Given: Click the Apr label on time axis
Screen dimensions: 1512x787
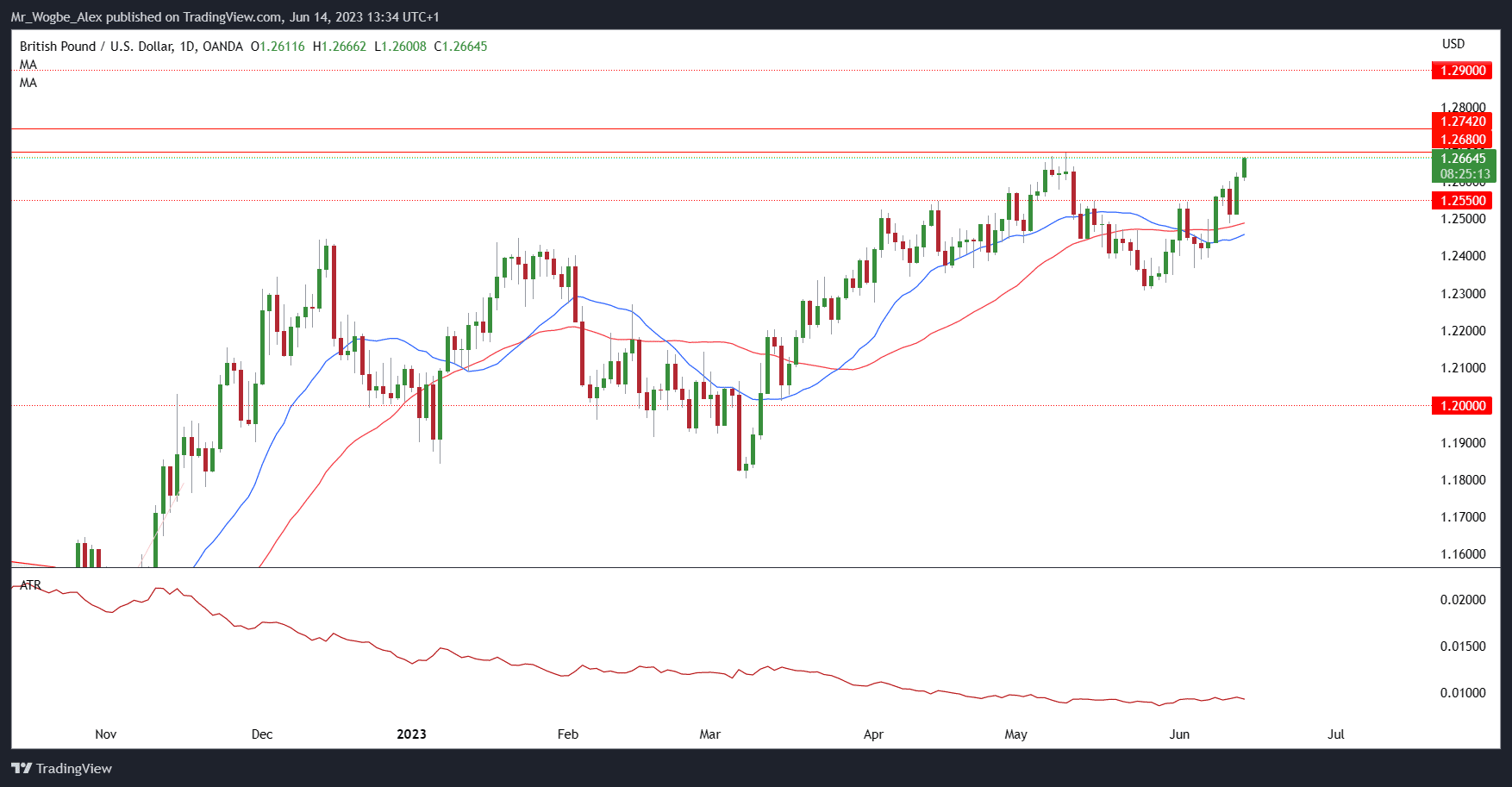Looking at the screenshot, I should click(x=873, y=734).
